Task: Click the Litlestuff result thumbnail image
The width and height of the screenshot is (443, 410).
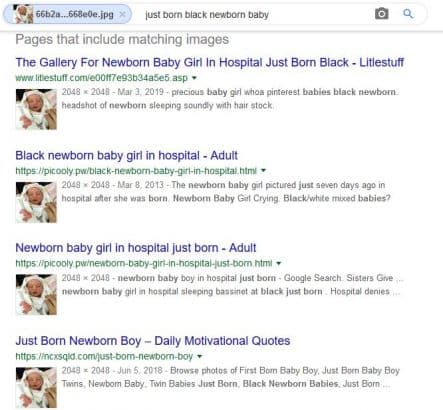Action: coord(36,109)
